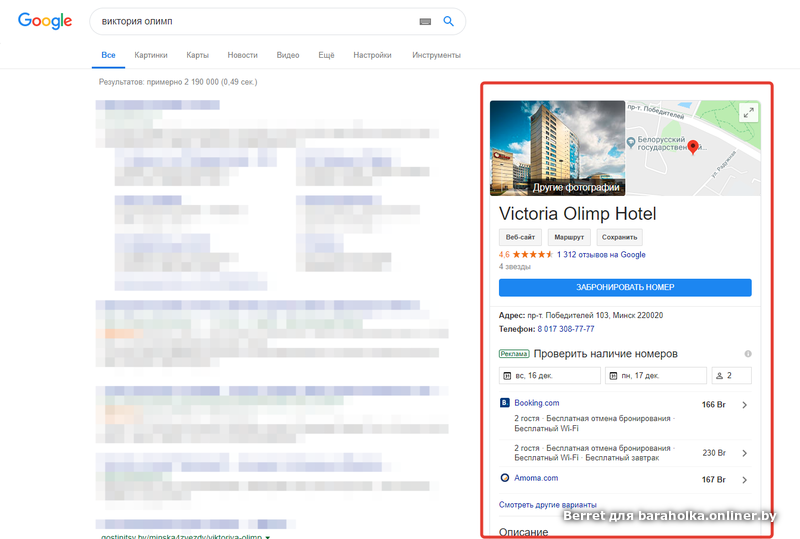Viewport: 800px width, 539px height.
Task: Open the 230 Br offer arrow
Action: (744, 453)
